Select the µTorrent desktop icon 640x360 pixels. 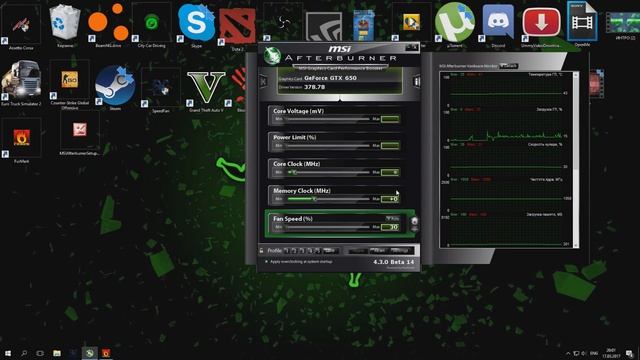[x=455, y=24]
